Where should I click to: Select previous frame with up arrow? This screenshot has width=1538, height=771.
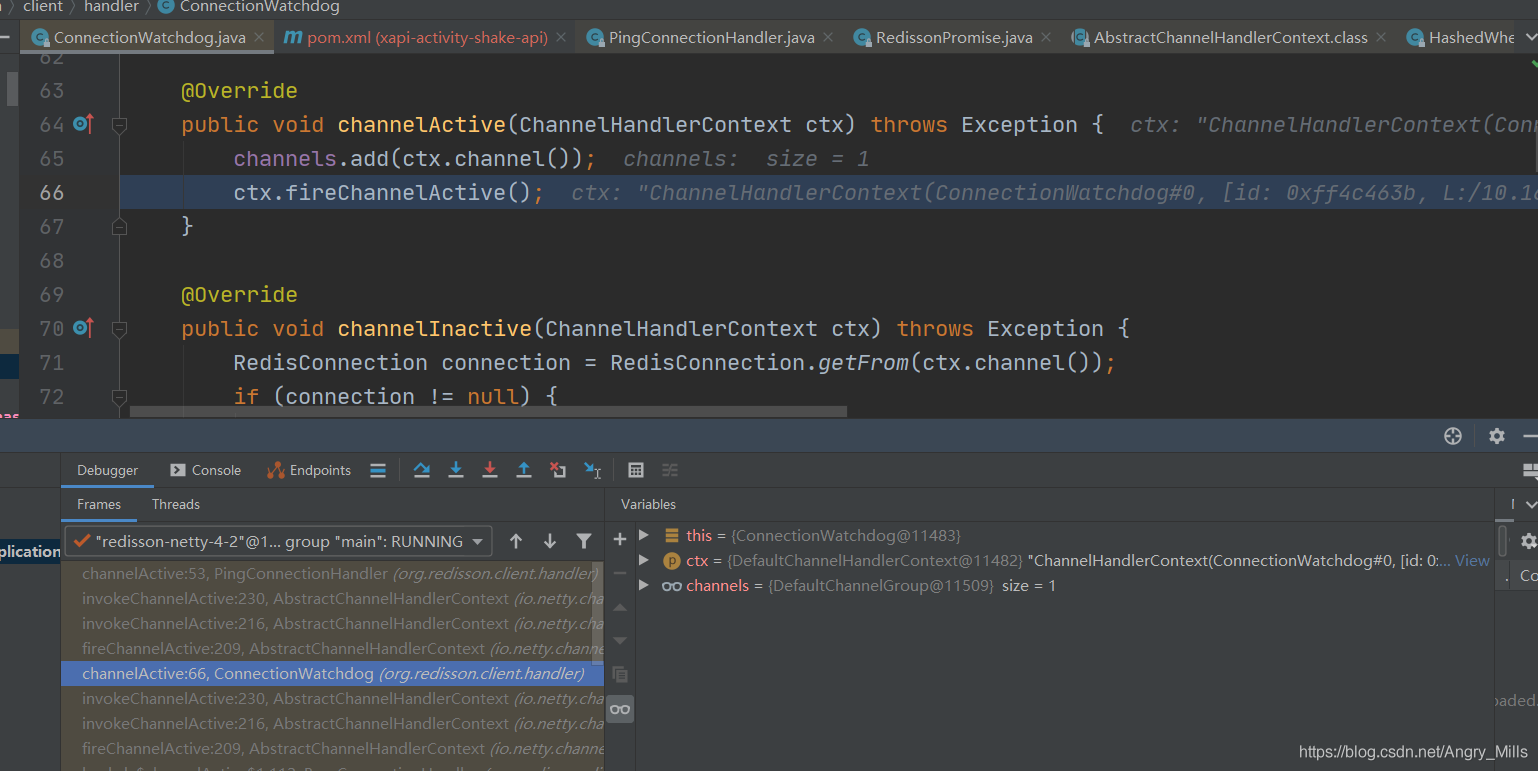tap(516, 541)
